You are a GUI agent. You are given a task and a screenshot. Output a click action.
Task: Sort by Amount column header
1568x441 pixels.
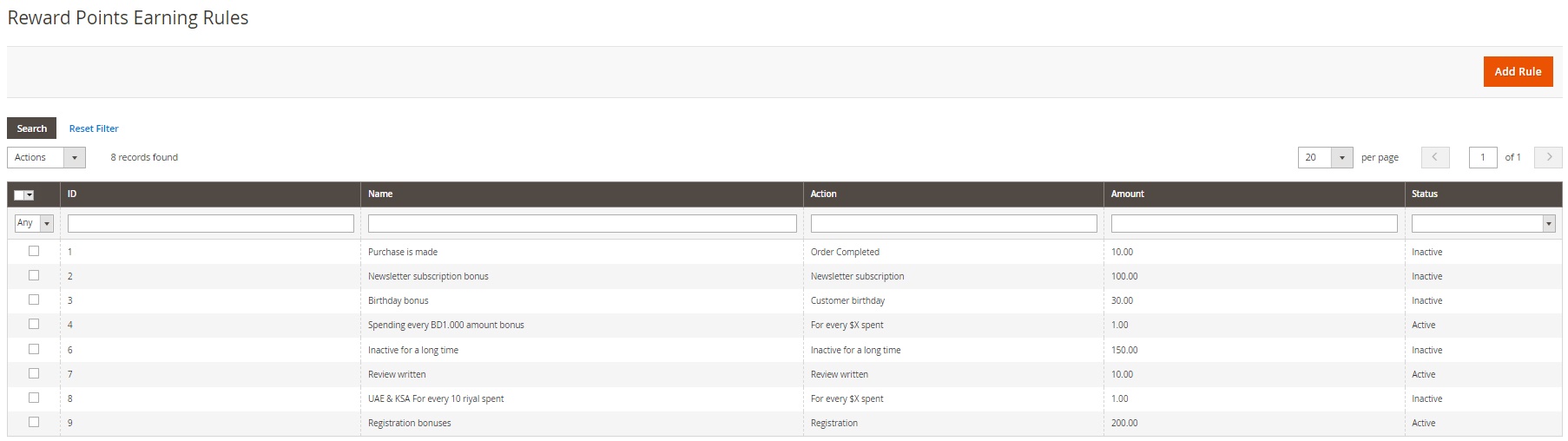tap(1254, 194)
